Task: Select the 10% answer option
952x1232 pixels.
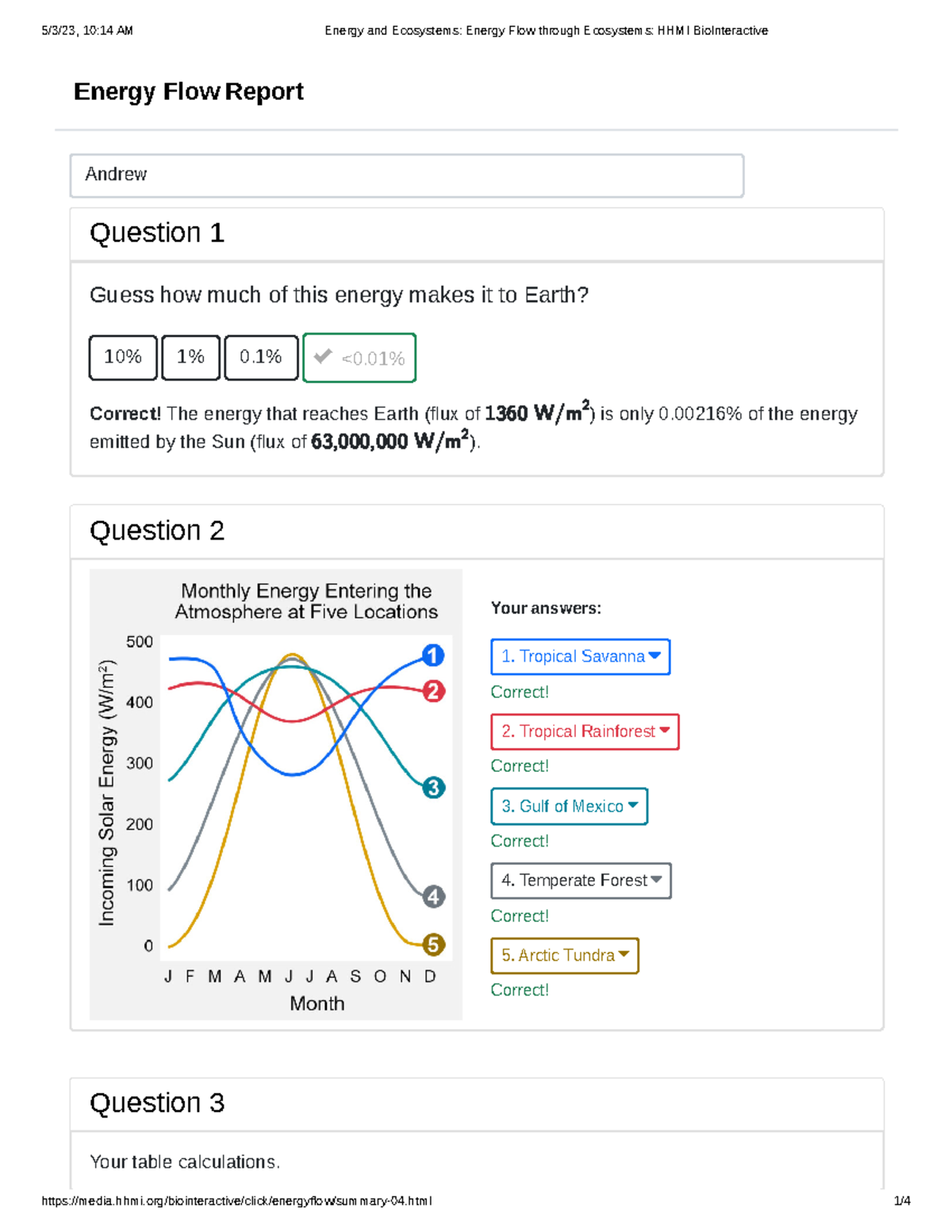Action: (x=123, y=357)
